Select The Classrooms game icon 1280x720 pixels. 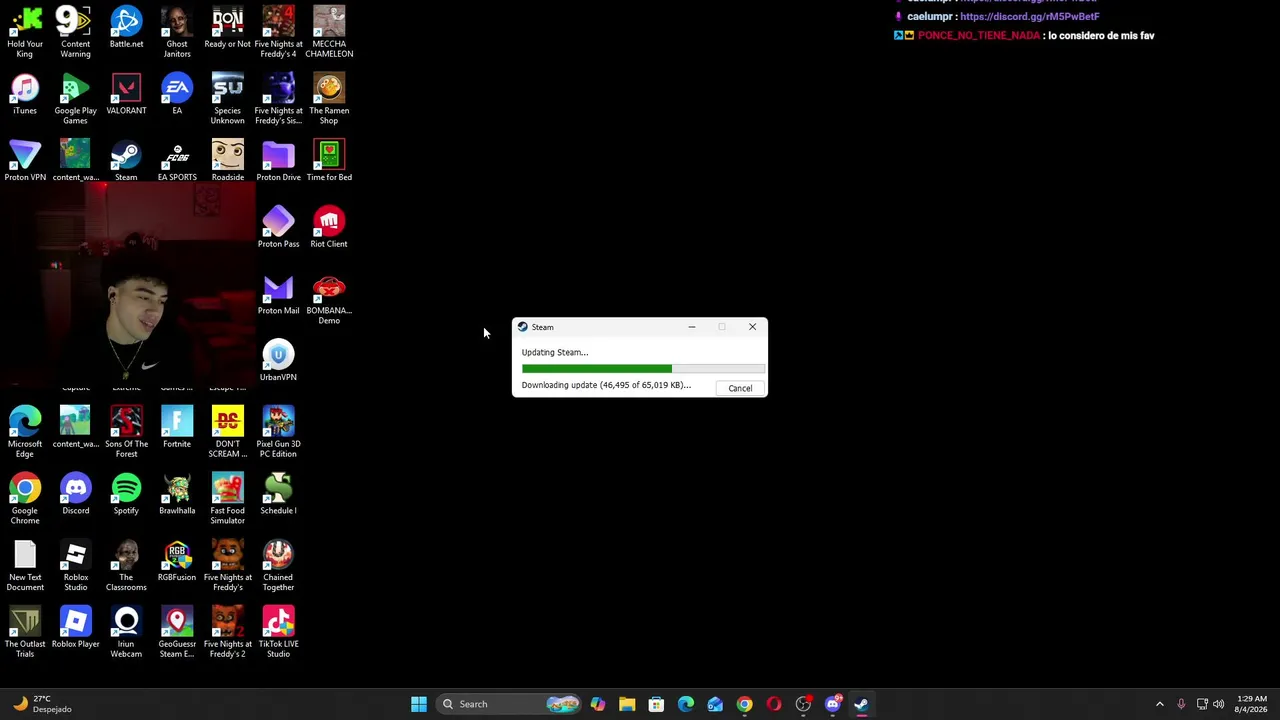coord(126,566)
